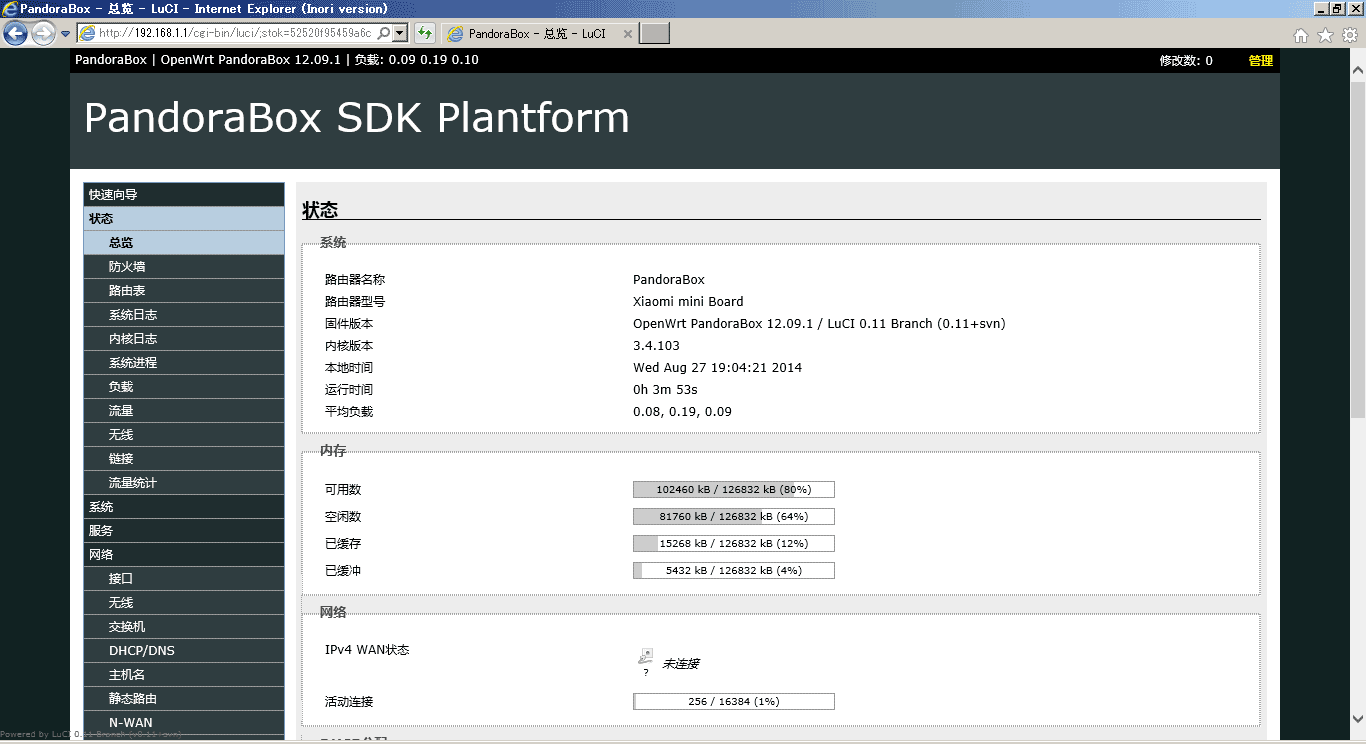Click the Internet Explorer title bar icon
Image resolution: width=1366 pixels, height=744 pixels.
point(10,8)
